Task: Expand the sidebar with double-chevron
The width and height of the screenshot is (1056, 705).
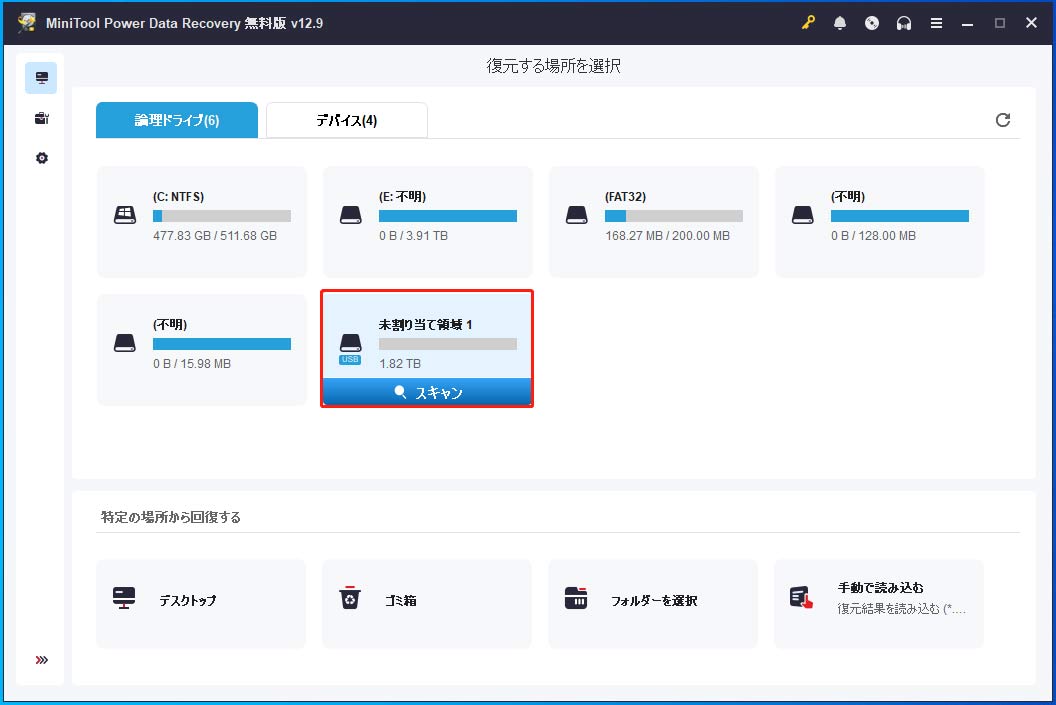Action: pyautogui.click(x=42, y=660)
